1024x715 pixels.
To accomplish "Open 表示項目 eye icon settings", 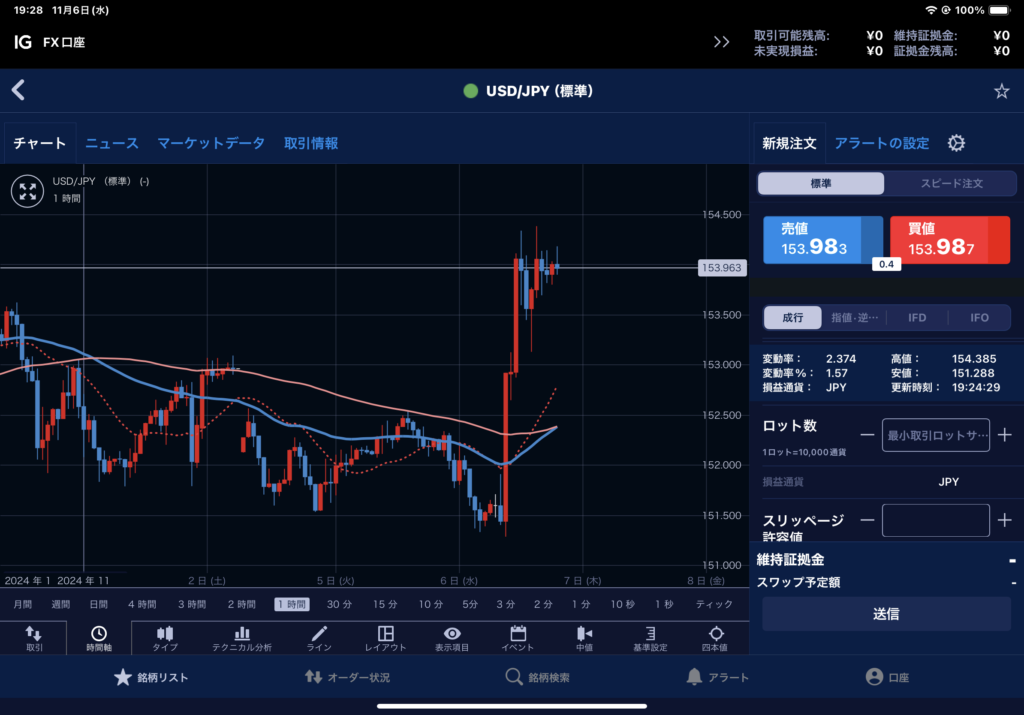I will tap(452, 638).
